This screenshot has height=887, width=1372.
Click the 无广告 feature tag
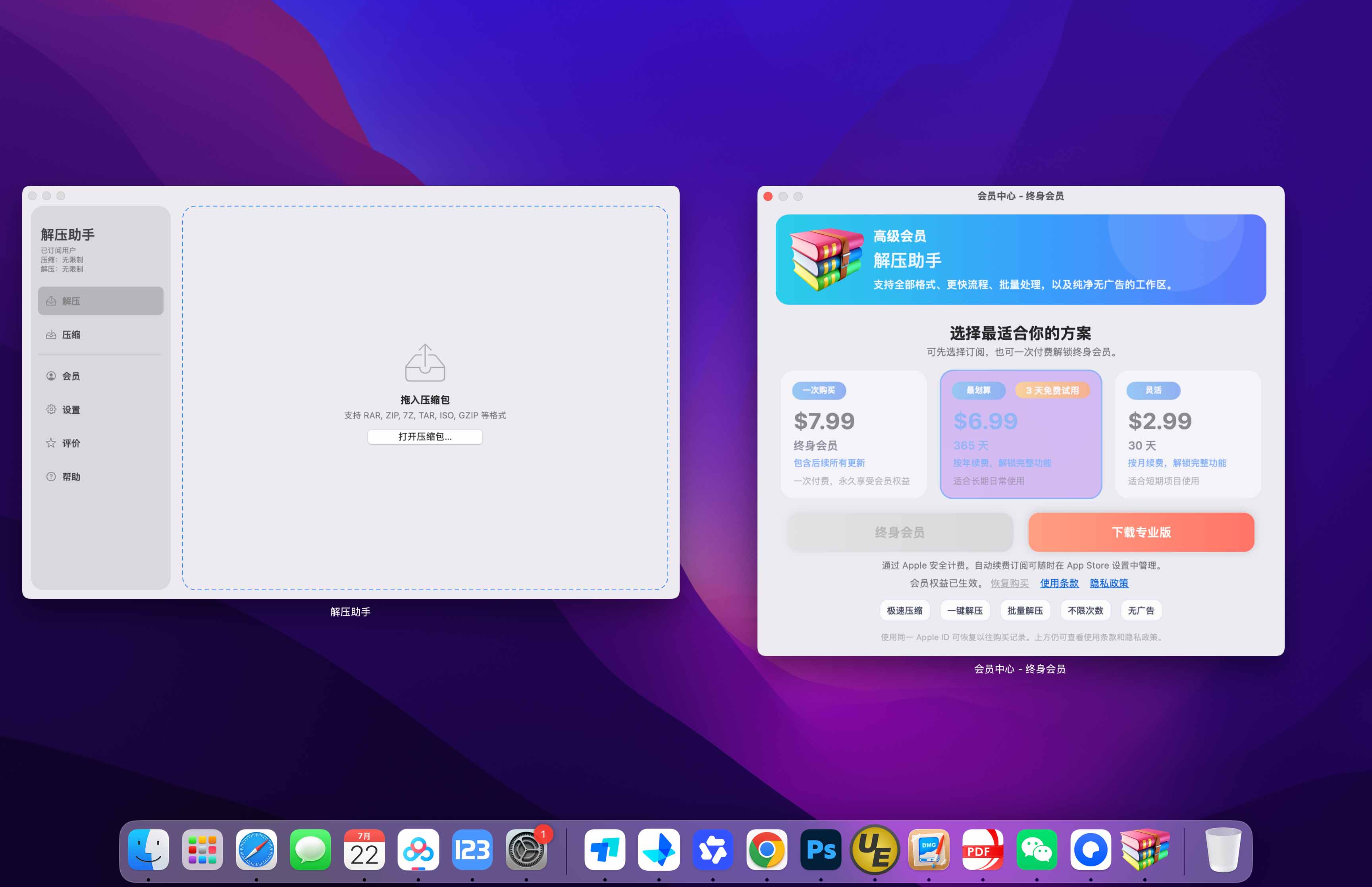coord(1141,611)
